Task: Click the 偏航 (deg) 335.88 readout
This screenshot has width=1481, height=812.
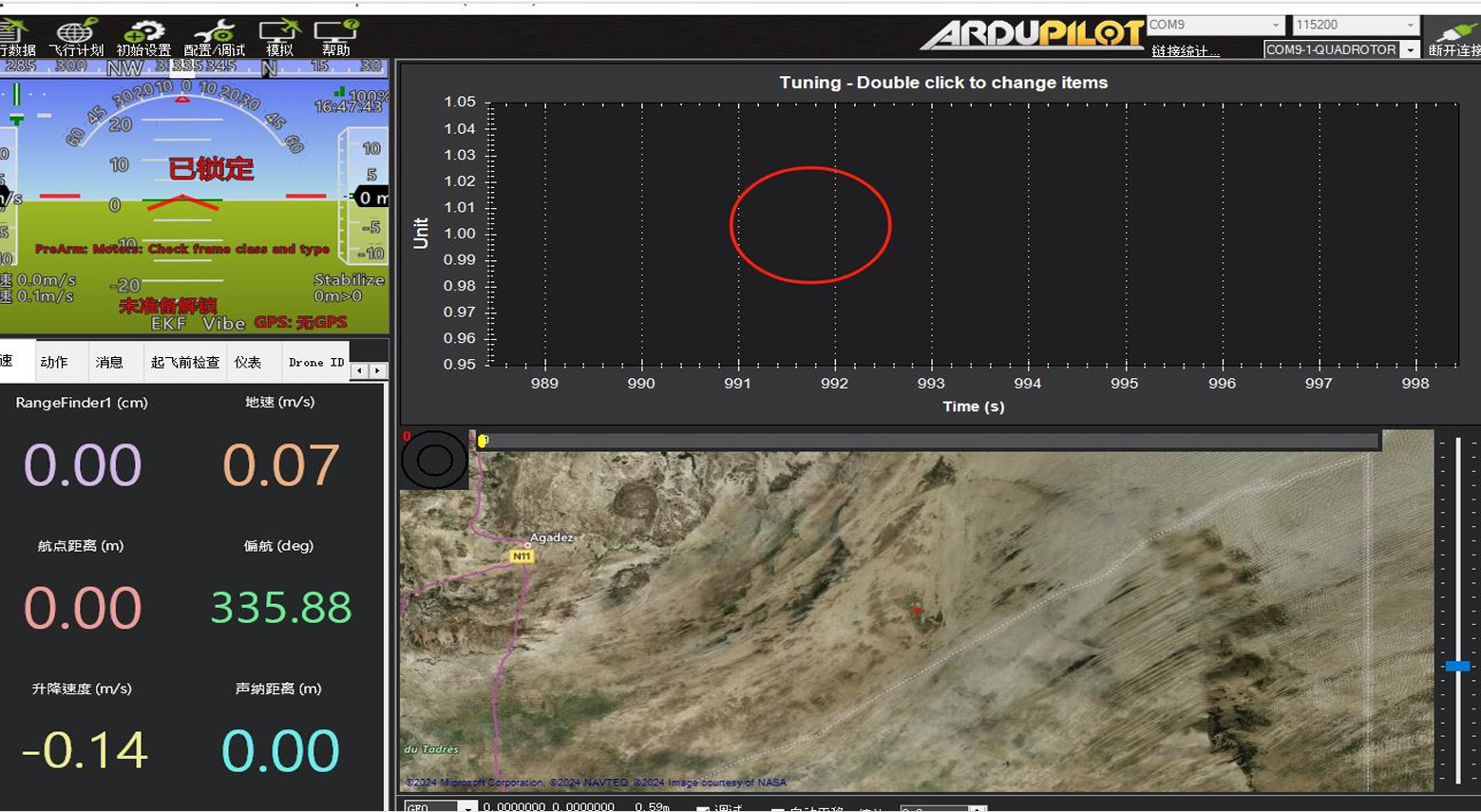Action: click(x=280, y=608)
